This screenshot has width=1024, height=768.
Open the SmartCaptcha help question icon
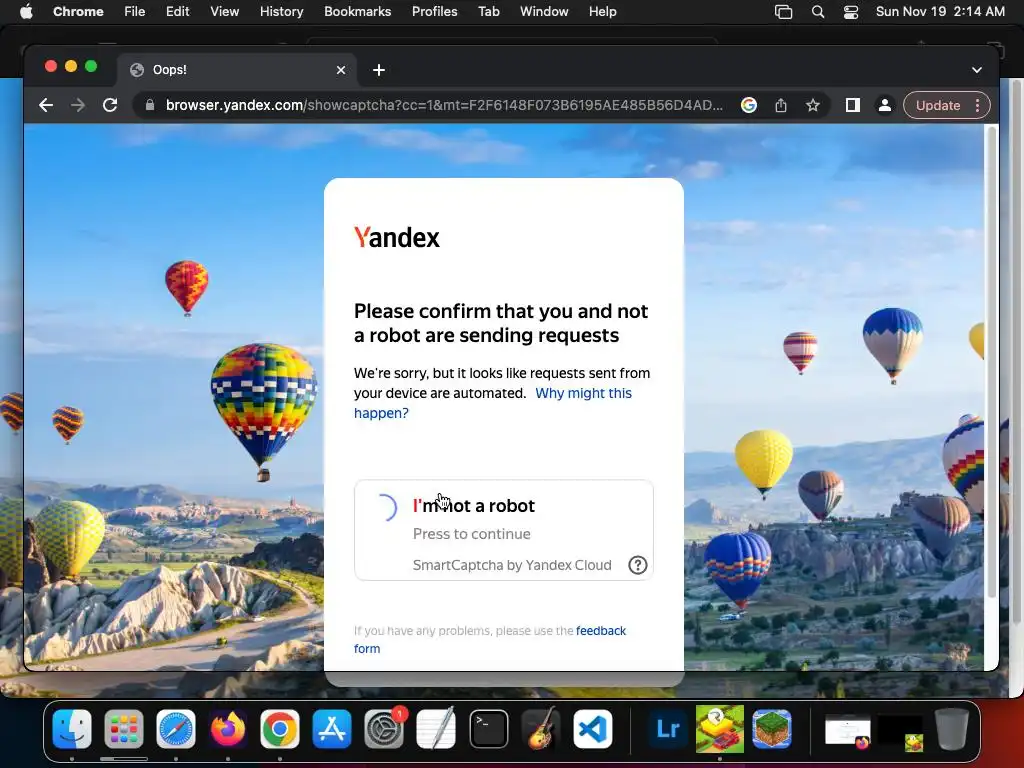(637, 565)
